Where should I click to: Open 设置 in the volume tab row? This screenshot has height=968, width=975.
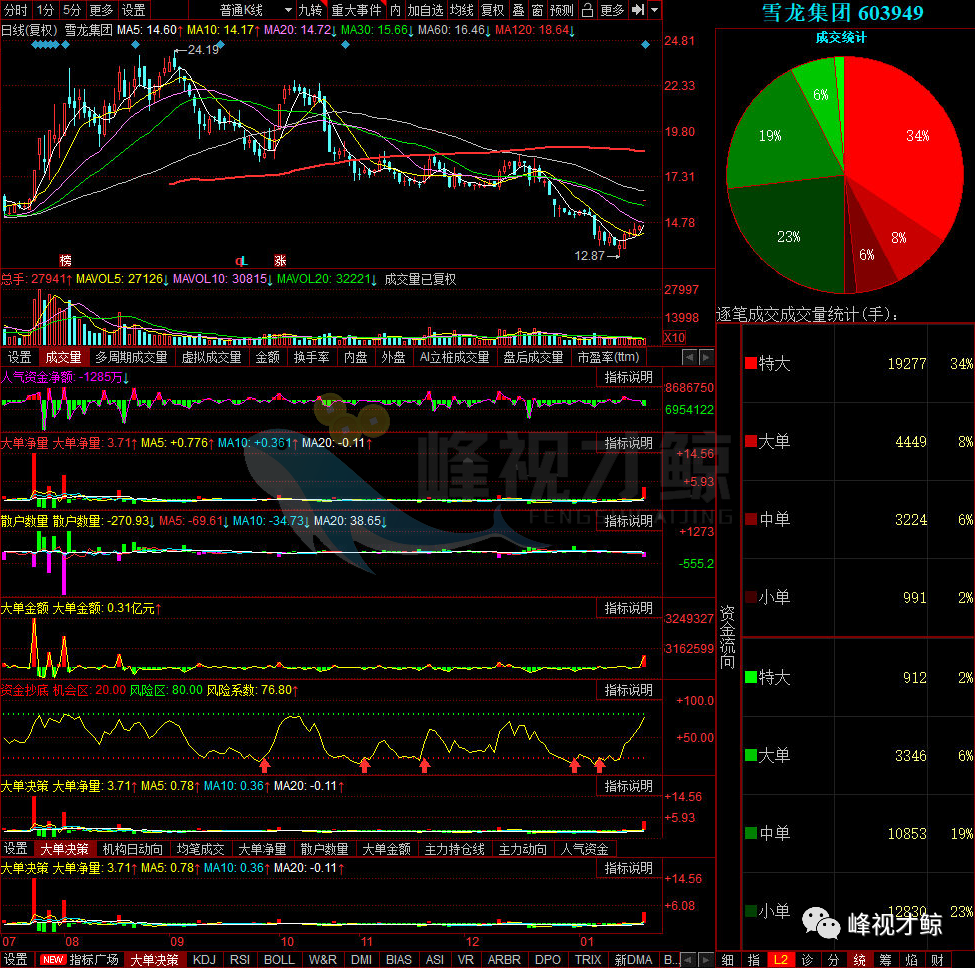tap(19, 357)
